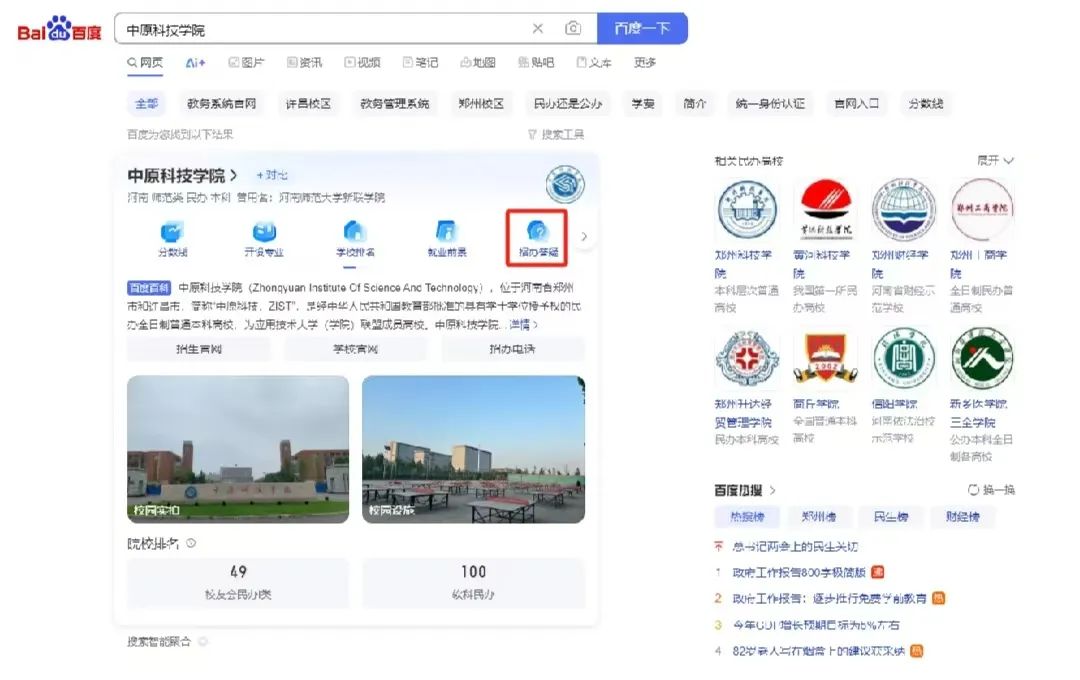Viewport: 1080px width, 680px height.
Task: Open the 百度热搜 heading
Action: click(745, 491)
